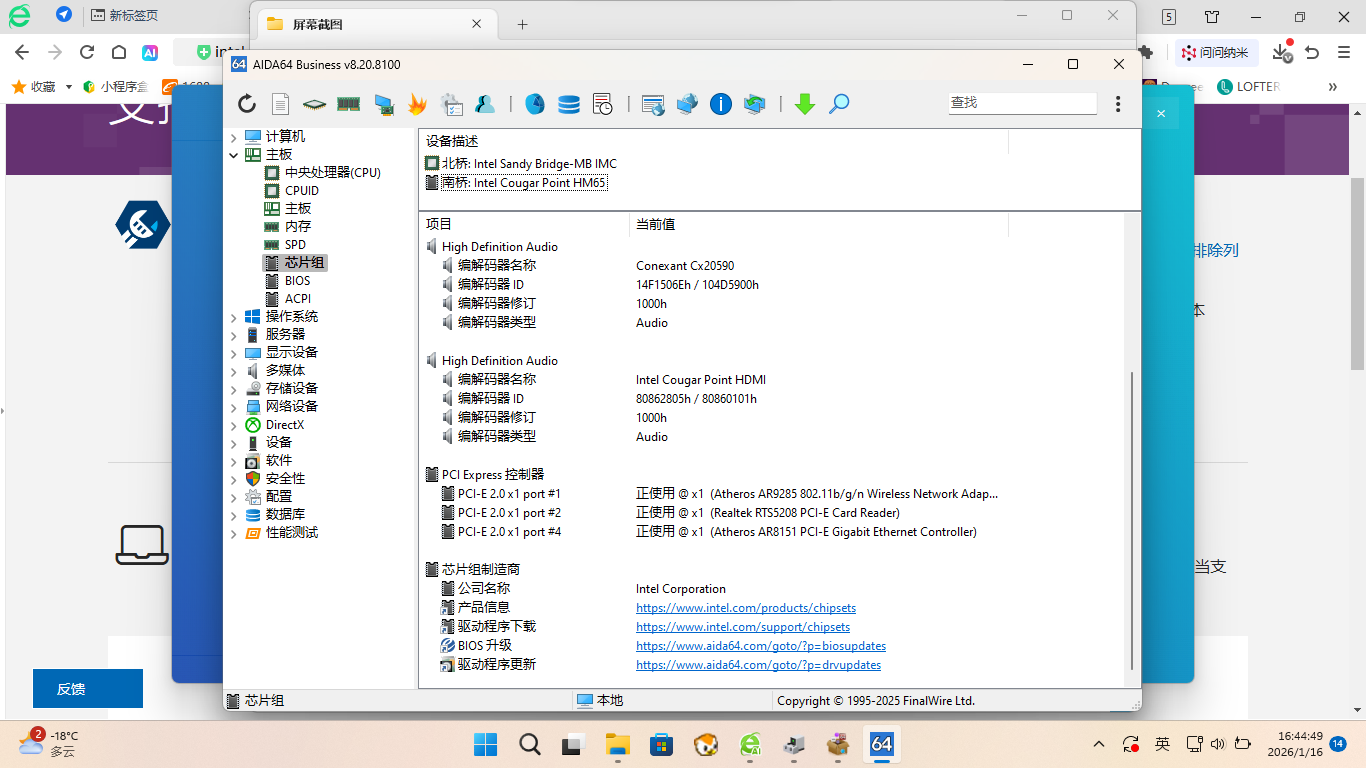Image resolution: width=1366 pixels, height=768 pixels.
Task: Click the blue pie chart toolbar icon
Action: [535, 103]
